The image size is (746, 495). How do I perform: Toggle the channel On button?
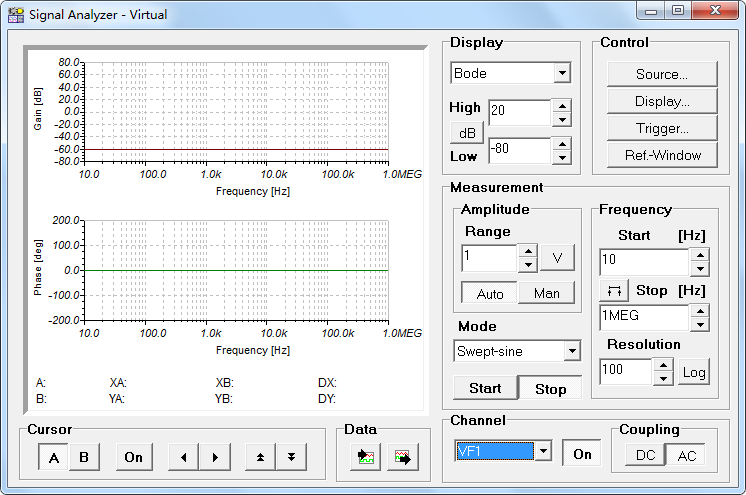coord(582,454)
